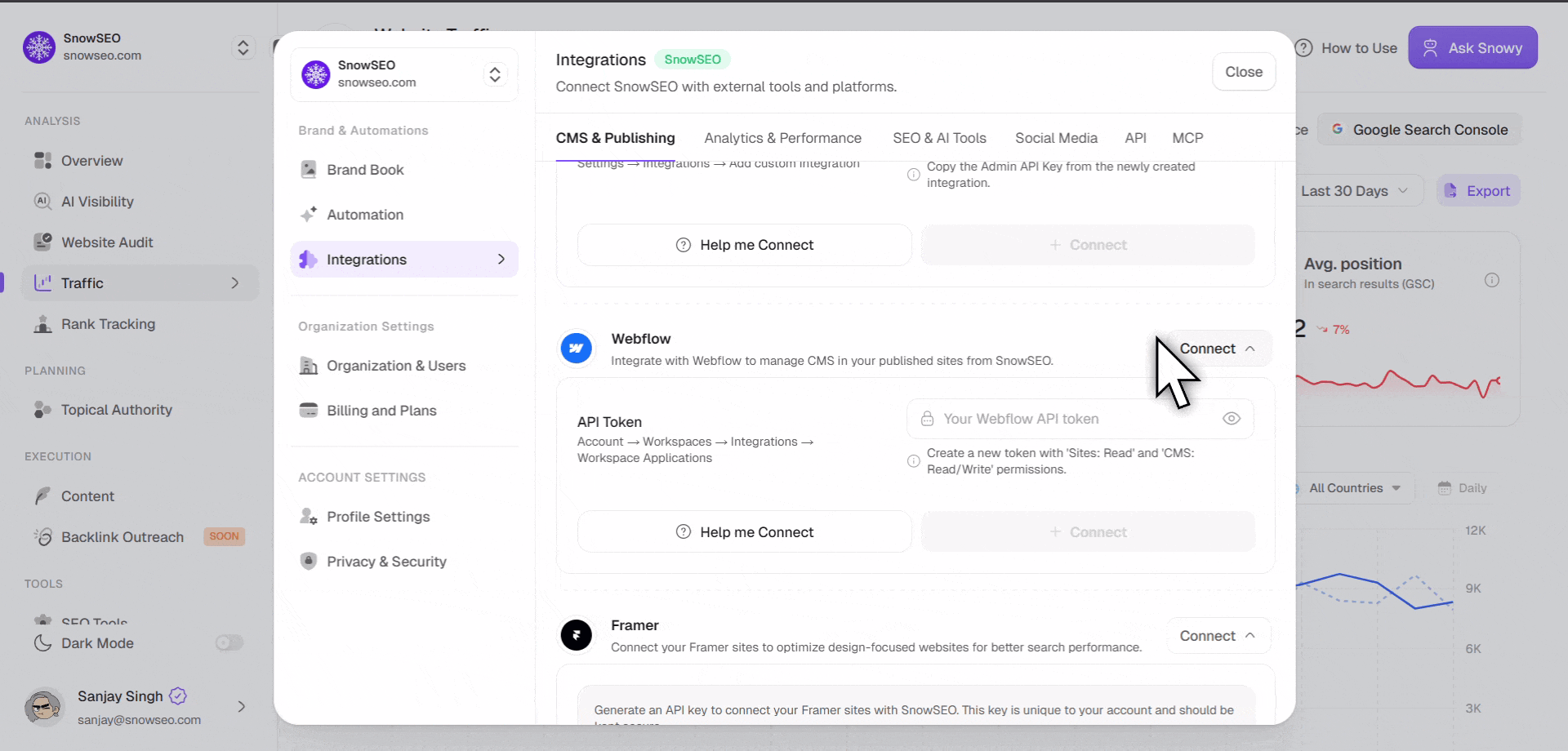The height and width of the screenshot is (751, 1568).
Task: Open the Overview sidebar icon
Action: [42, 161]
